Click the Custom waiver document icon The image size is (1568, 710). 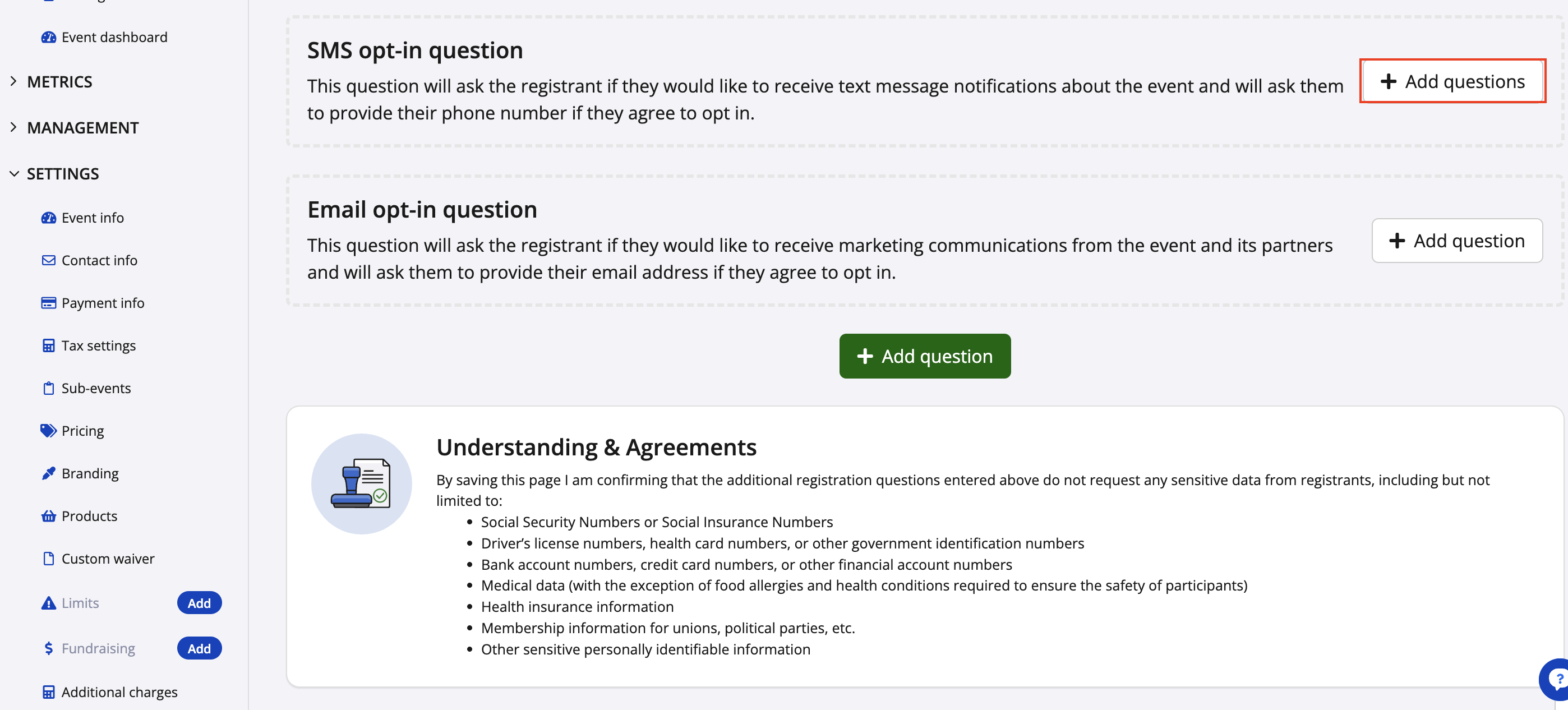48,559
